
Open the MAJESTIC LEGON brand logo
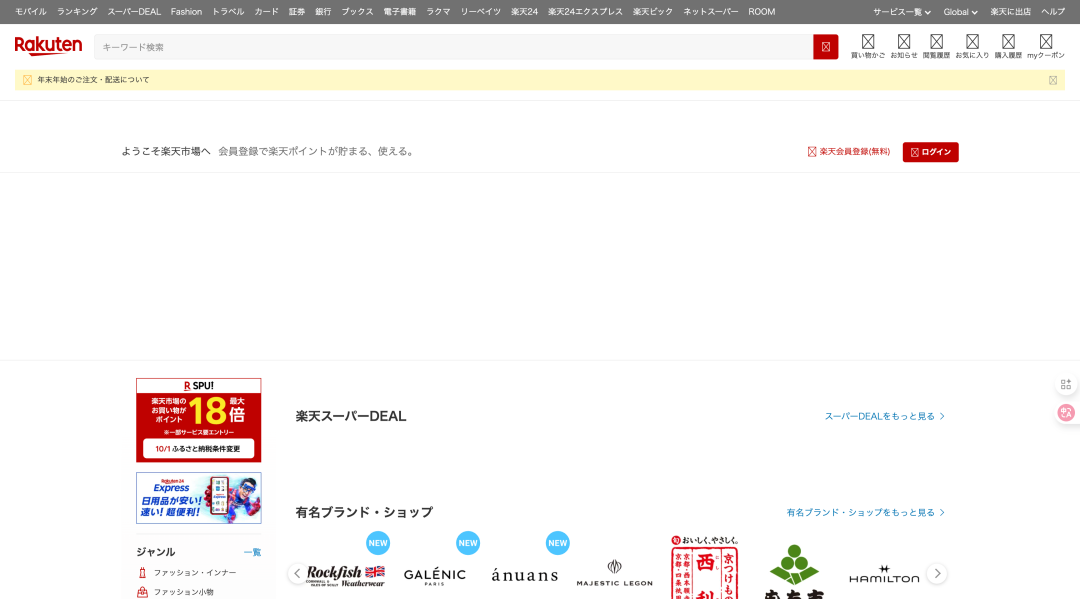pos(614,573)
